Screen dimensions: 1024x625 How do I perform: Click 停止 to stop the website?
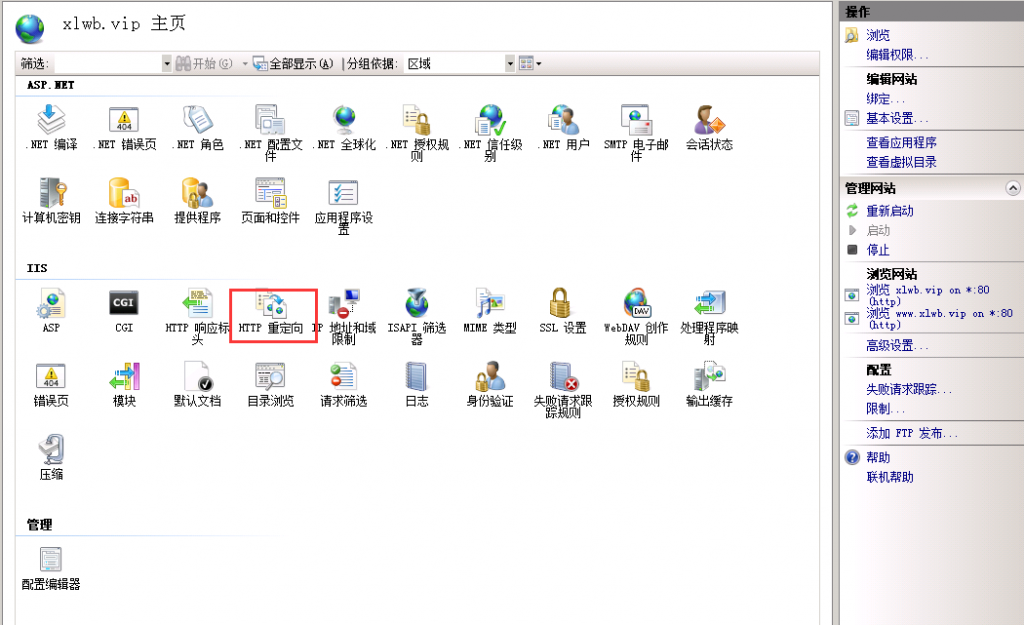pyautogui.click(x=878, y=250)
